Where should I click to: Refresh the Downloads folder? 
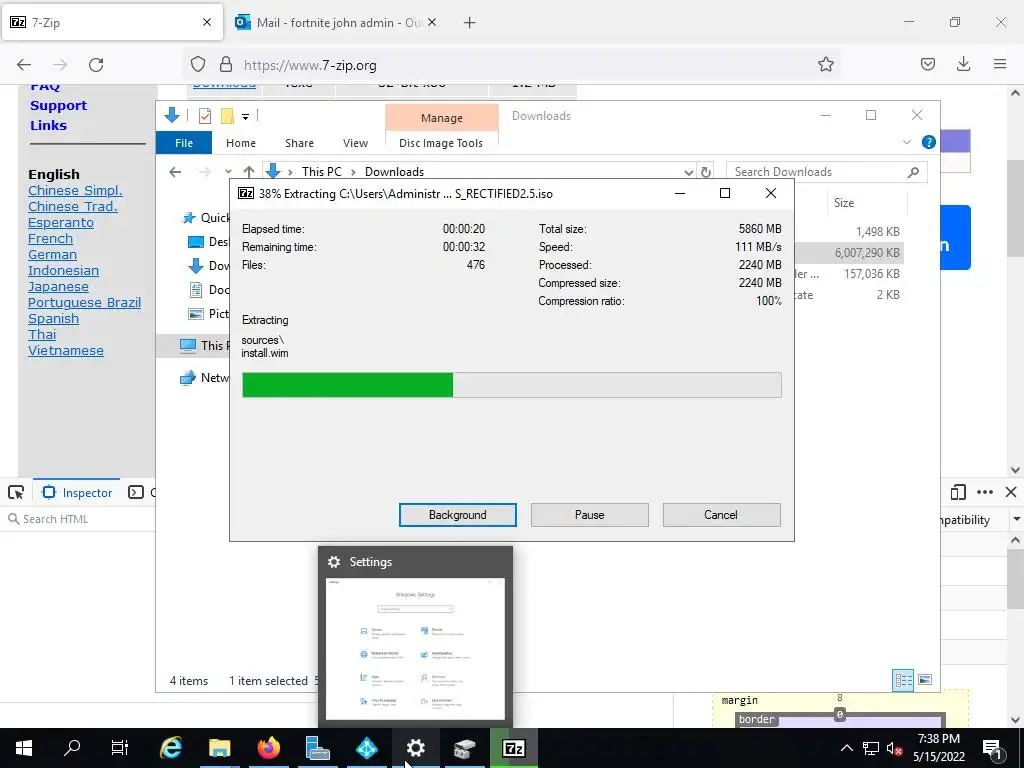coord(705,172)
